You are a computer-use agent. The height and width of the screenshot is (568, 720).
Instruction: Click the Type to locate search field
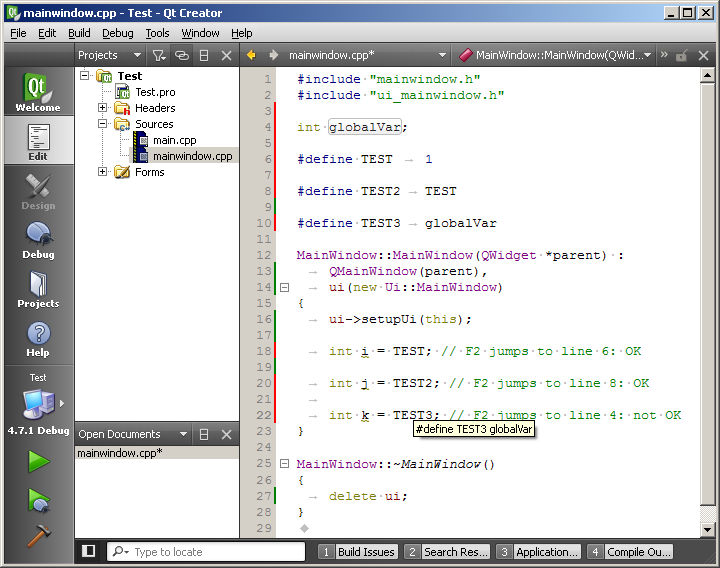pos(215,551)
